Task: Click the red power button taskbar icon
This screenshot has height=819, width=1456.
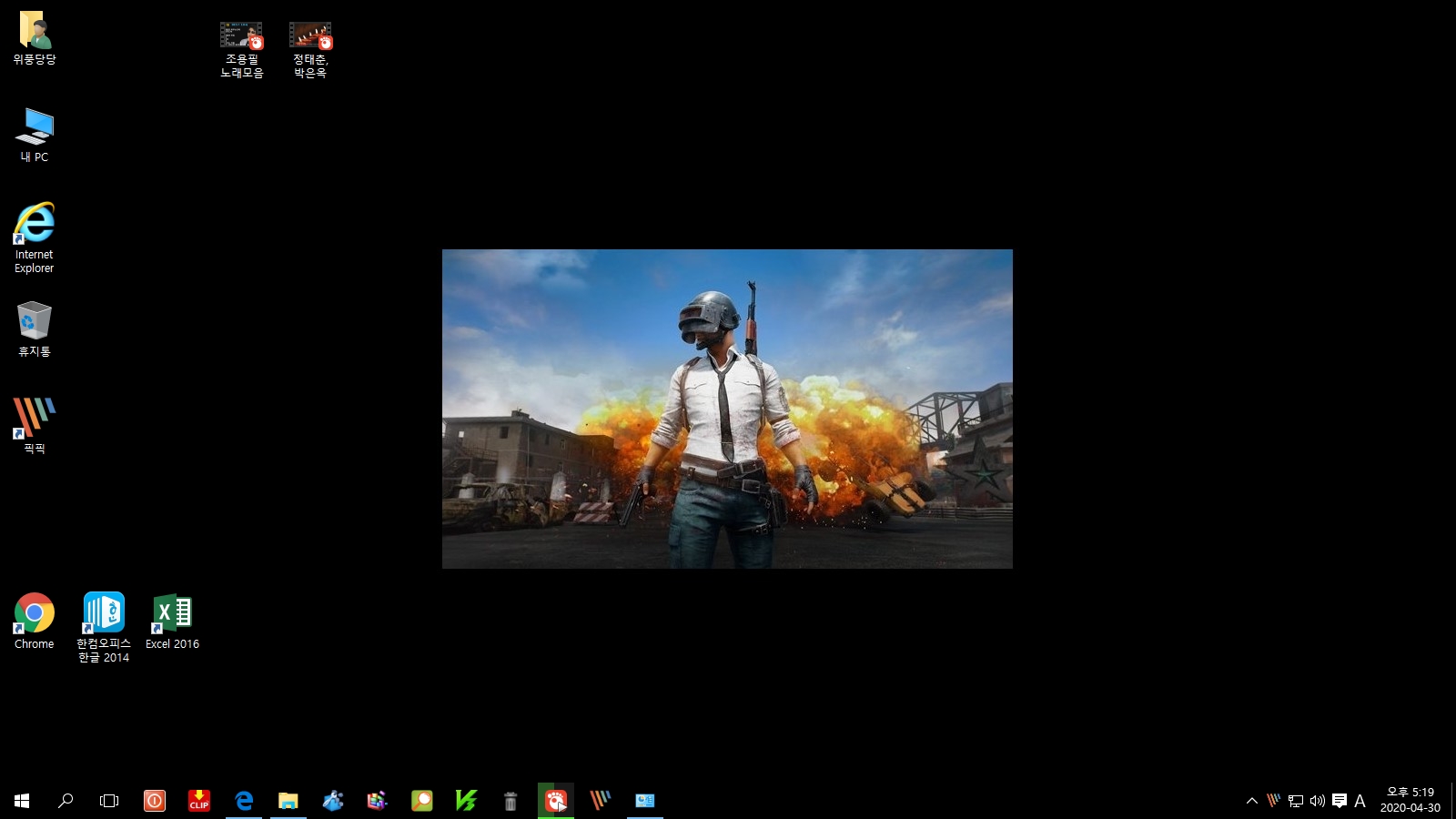Action: 155,801
